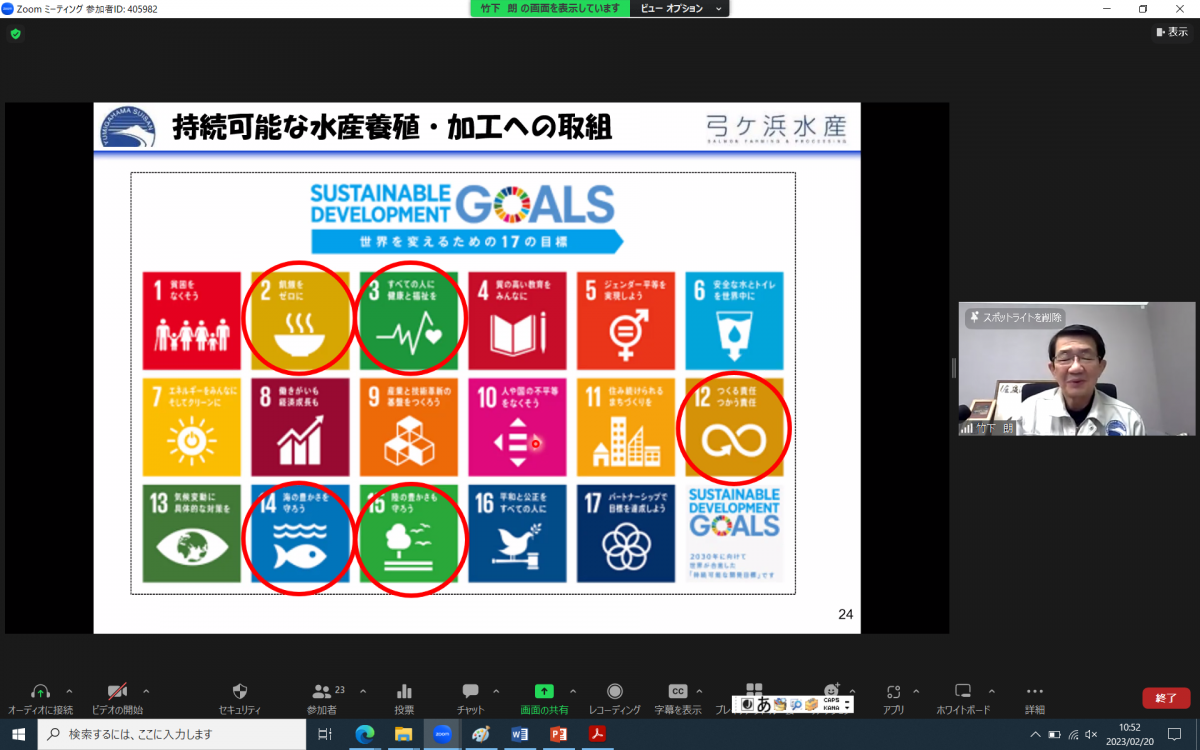Screen dimensions: 1200x750
Task: Open the Windows notification center
Action: point(1175,734)
